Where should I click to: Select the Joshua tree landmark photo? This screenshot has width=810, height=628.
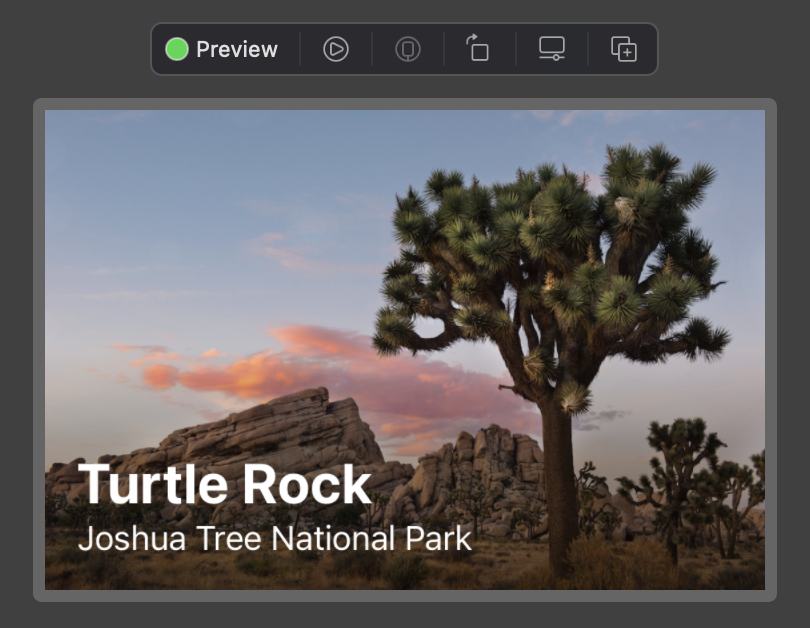point(404,300)
